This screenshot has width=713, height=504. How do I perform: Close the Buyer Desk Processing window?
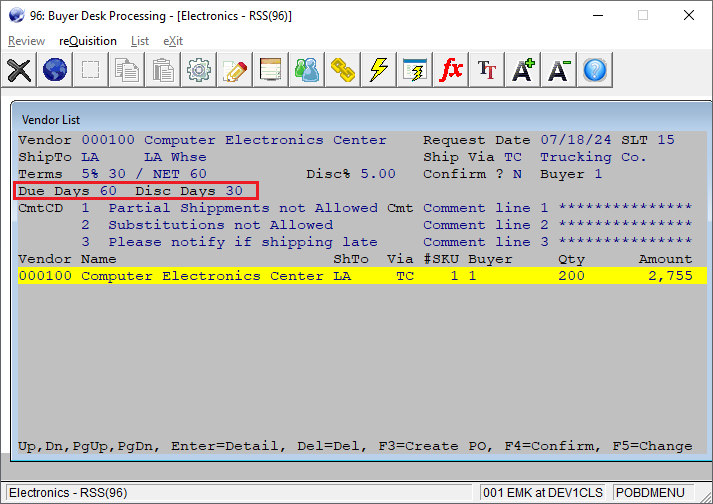tap(688, 15)
